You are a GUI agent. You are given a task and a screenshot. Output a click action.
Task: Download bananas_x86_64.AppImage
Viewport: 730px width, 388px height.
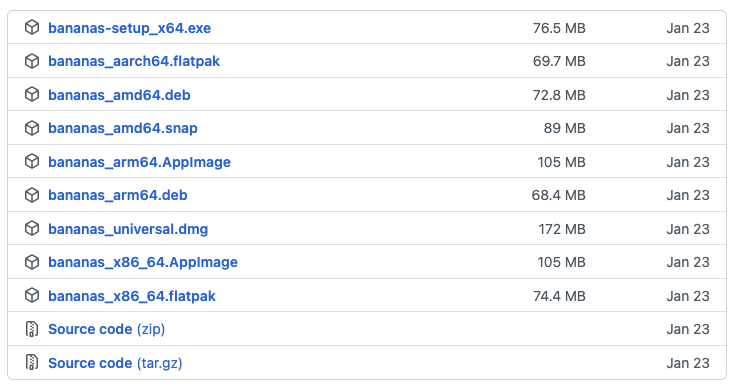(143, 262)
